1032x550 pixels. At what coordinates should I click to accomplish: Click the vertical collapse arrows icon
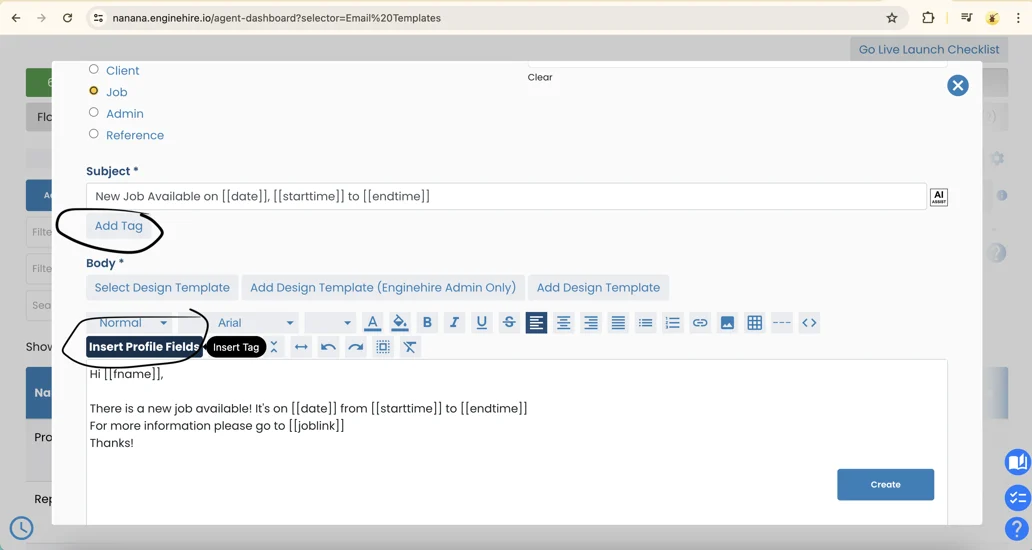(274, 347)
